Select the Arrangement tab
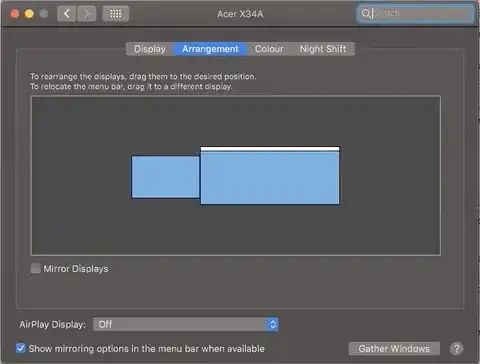 point(210,49)
